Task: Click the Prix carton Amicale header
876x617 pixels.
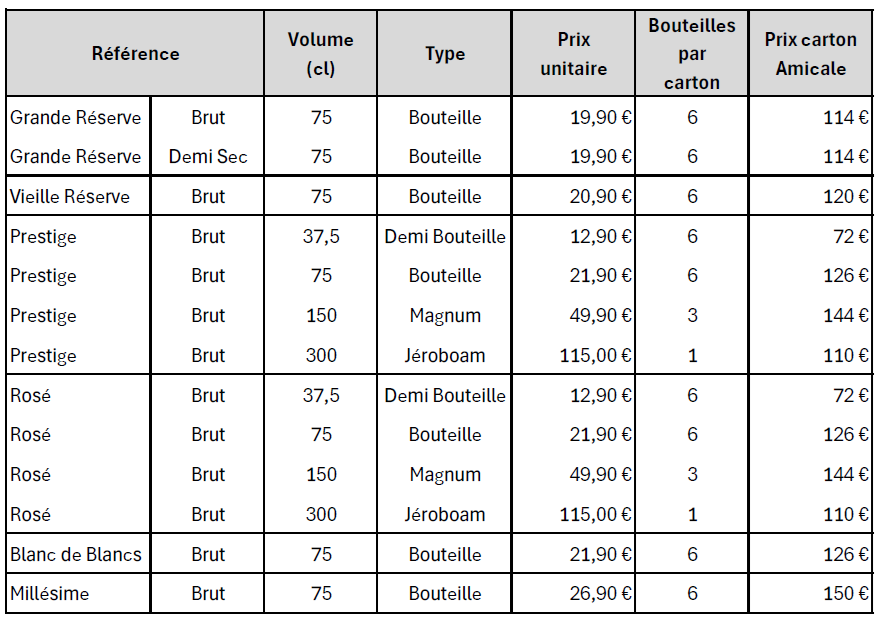Action: point(810,54)
